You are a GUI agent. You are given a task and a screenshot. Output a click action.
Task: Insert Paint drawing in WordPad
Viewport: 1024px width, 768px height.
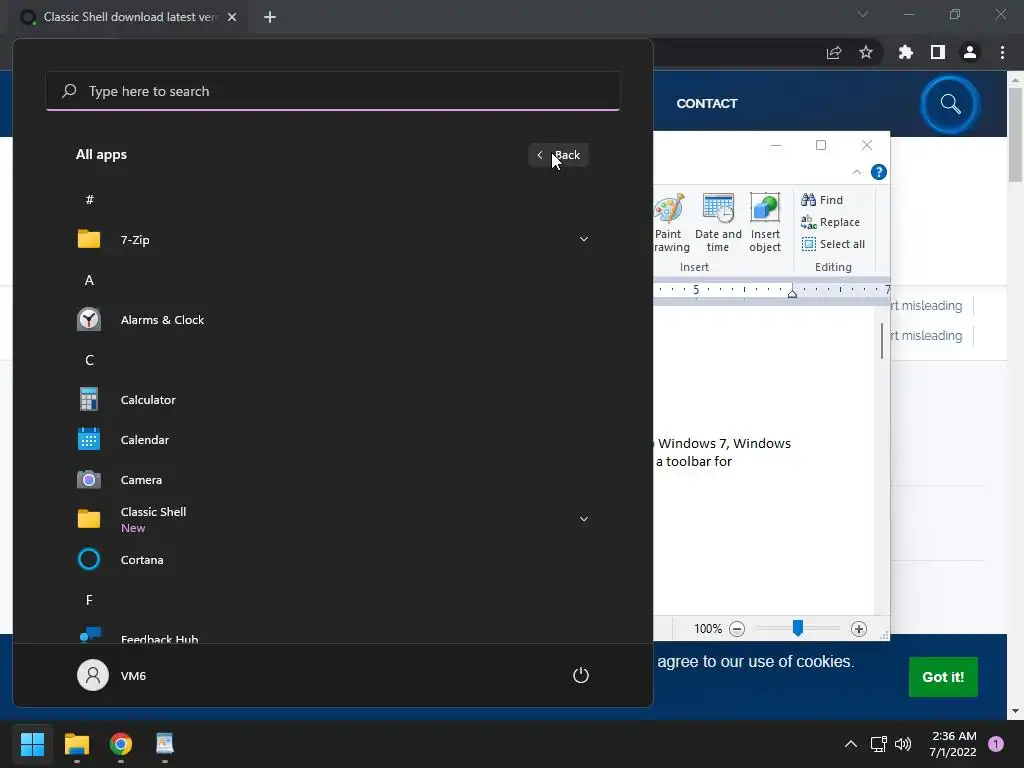671,223
